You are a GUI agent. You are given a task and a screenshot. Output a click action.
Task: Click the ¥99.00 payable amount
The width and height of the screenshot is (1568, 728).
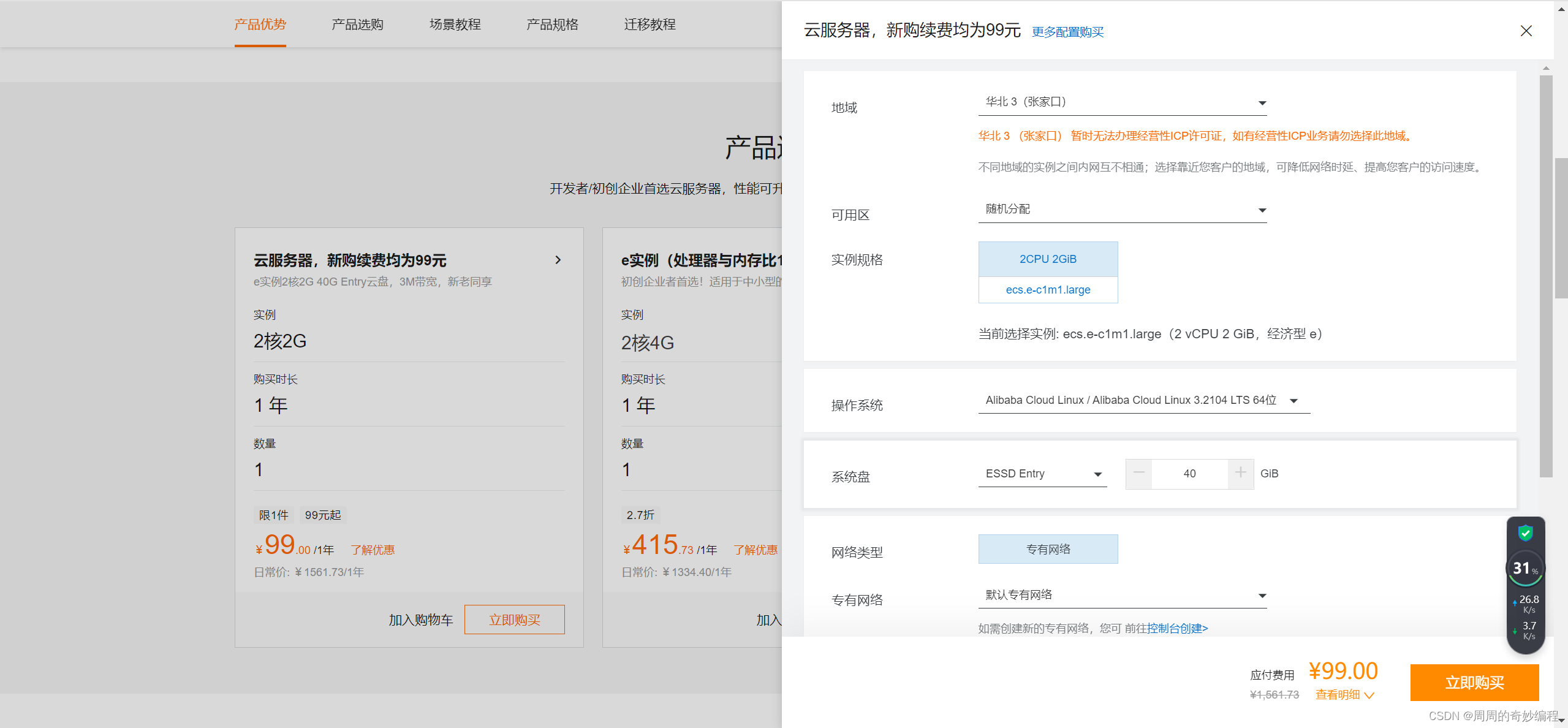(x=1343, y=671)
